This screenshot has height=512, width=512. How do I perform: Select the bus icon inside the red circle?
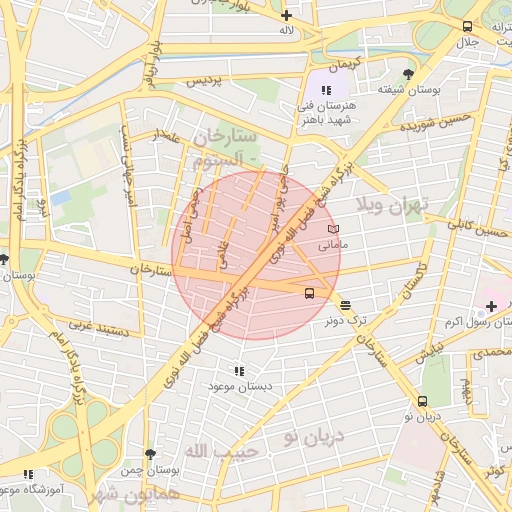pyautogui.click(x=309, y=293)
